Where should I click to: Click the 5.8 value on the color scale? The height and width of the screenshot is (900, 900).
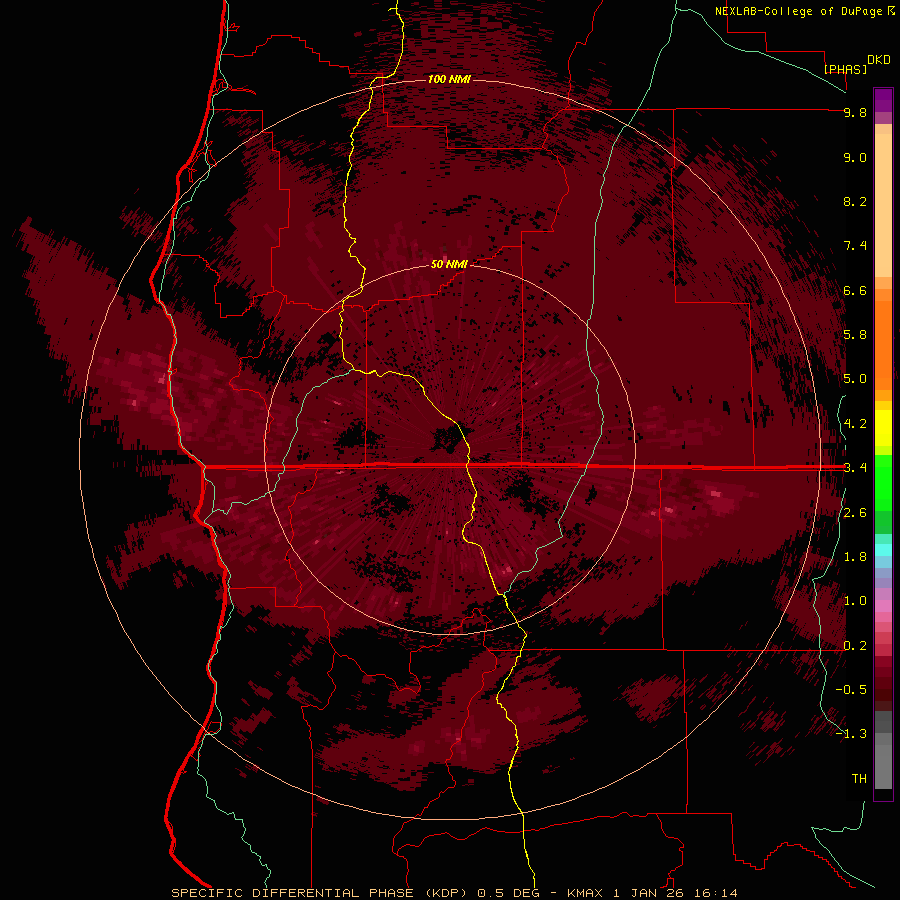coord(855,335)
